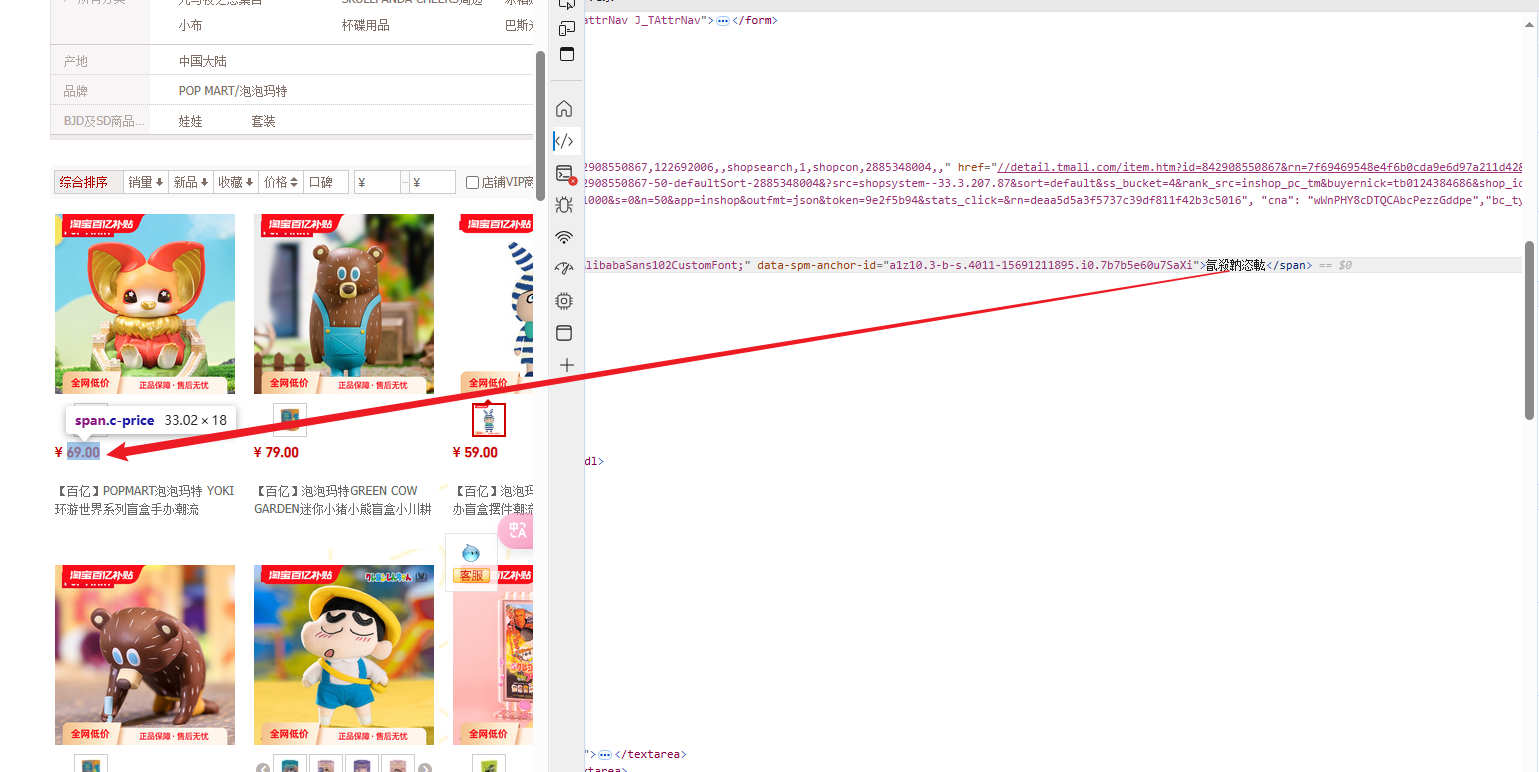The height and width of the screenshot is (772, 1539).
Task: Open crawling brown bear product image
Action: pos(145,655)
